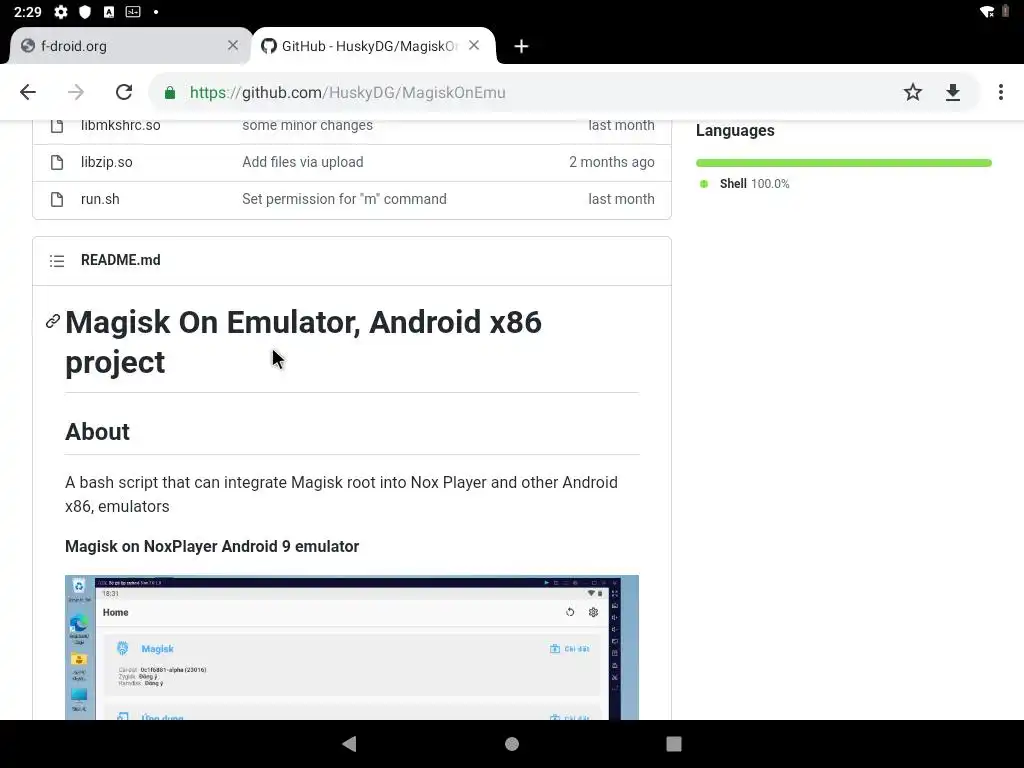
Task: Click the shield icon in the status bar
Action: point(85,12)
